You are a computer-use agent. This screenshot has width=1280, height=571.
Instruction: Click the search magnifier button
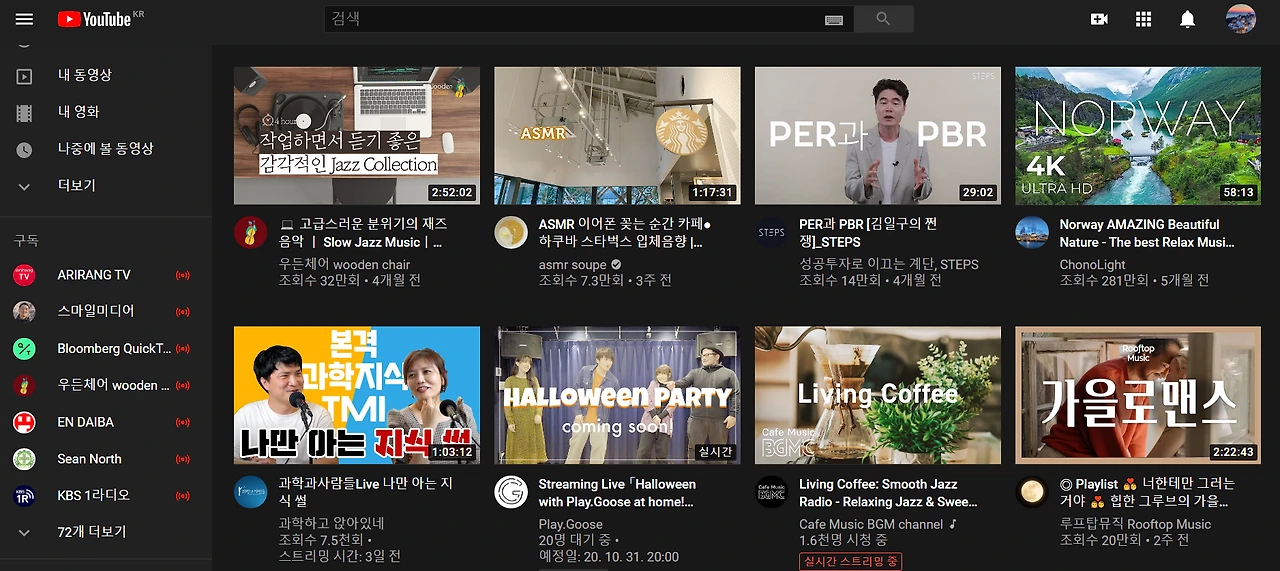click(x=882, y=19)
